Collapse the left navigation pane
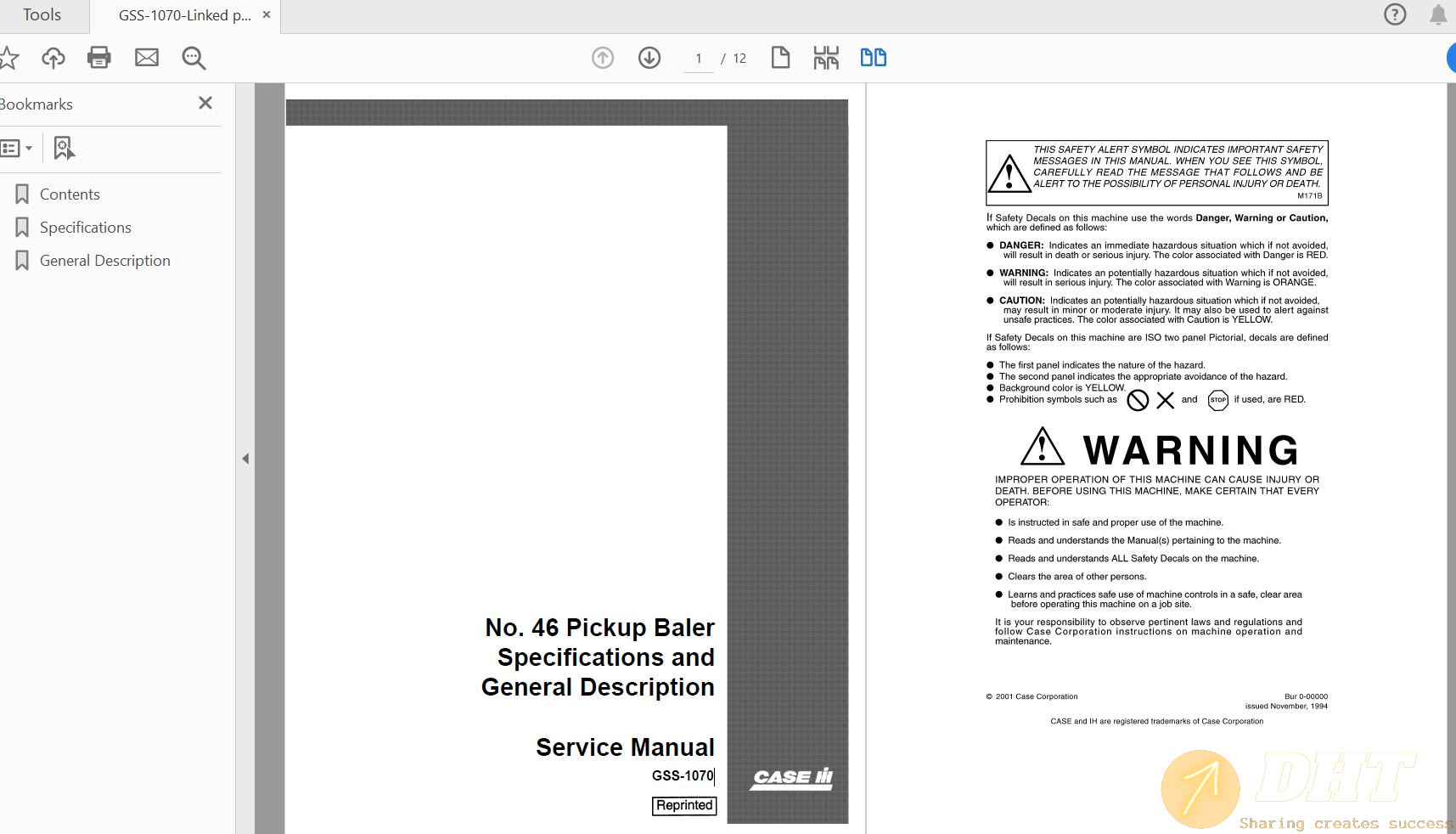 click(245, 459)
